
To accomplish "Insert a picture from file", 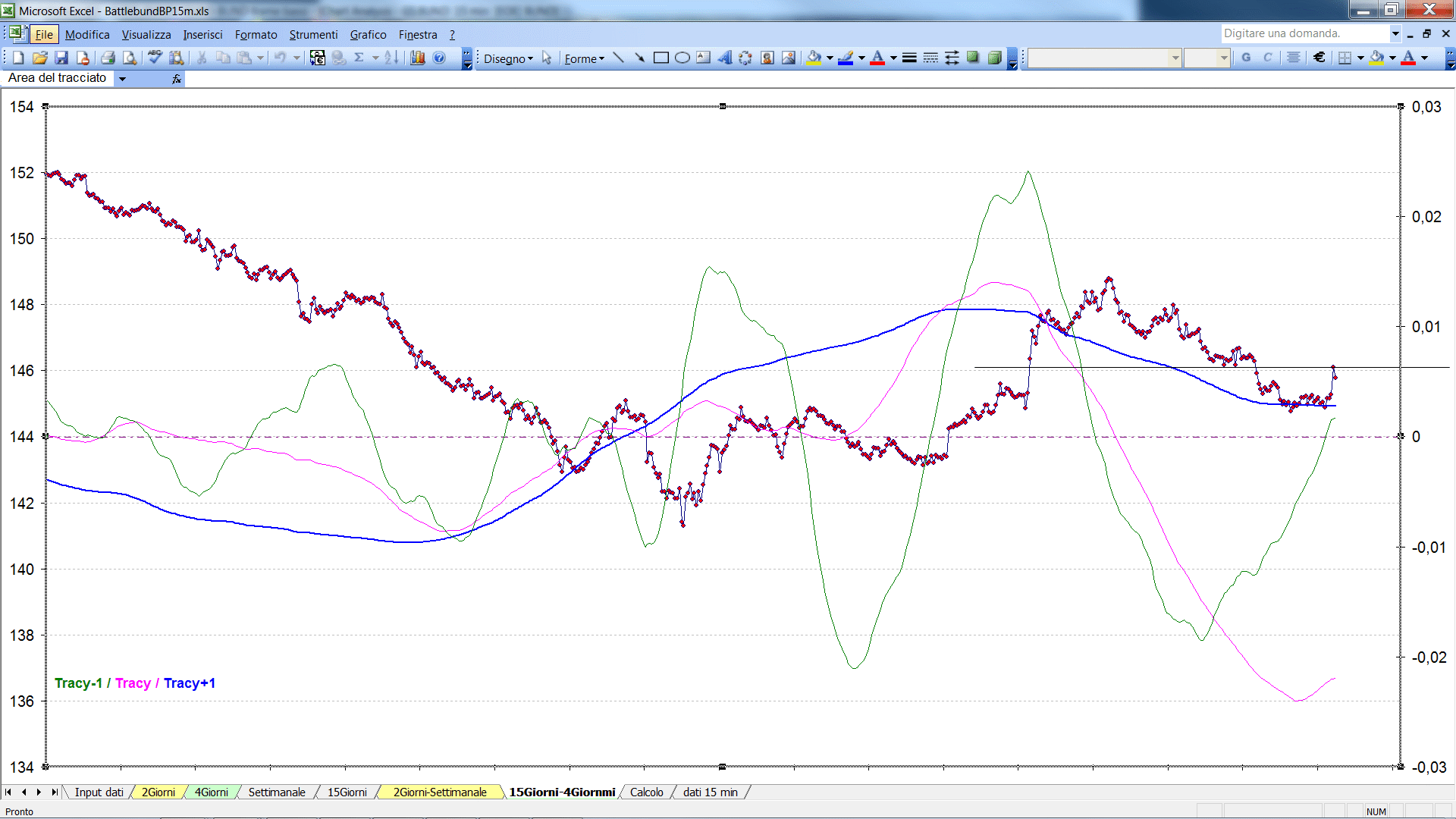I will (x=789, y=58).
